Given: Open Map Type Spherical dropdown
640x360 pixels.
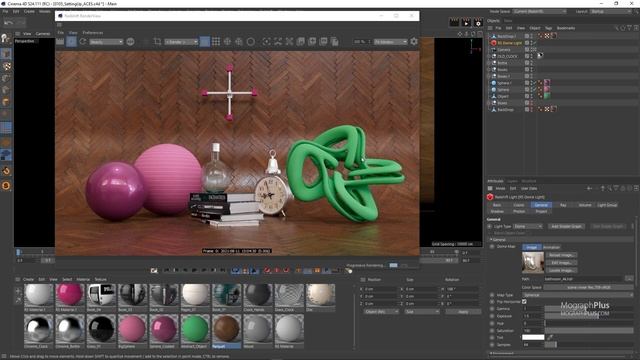Looking at the screenshot, I should click(x=578, y=295).
